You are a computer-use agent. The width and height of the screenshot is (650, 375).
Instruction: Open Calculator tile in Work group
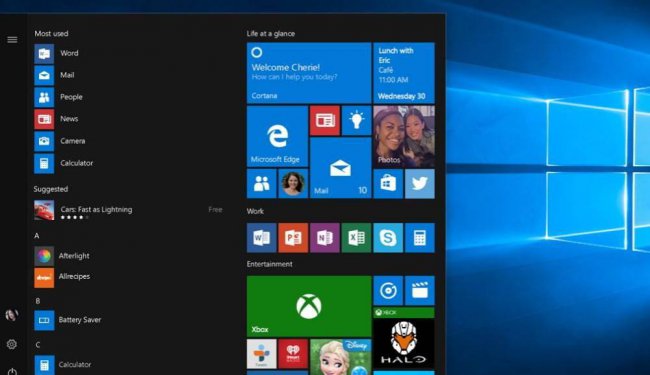(420, 238)
